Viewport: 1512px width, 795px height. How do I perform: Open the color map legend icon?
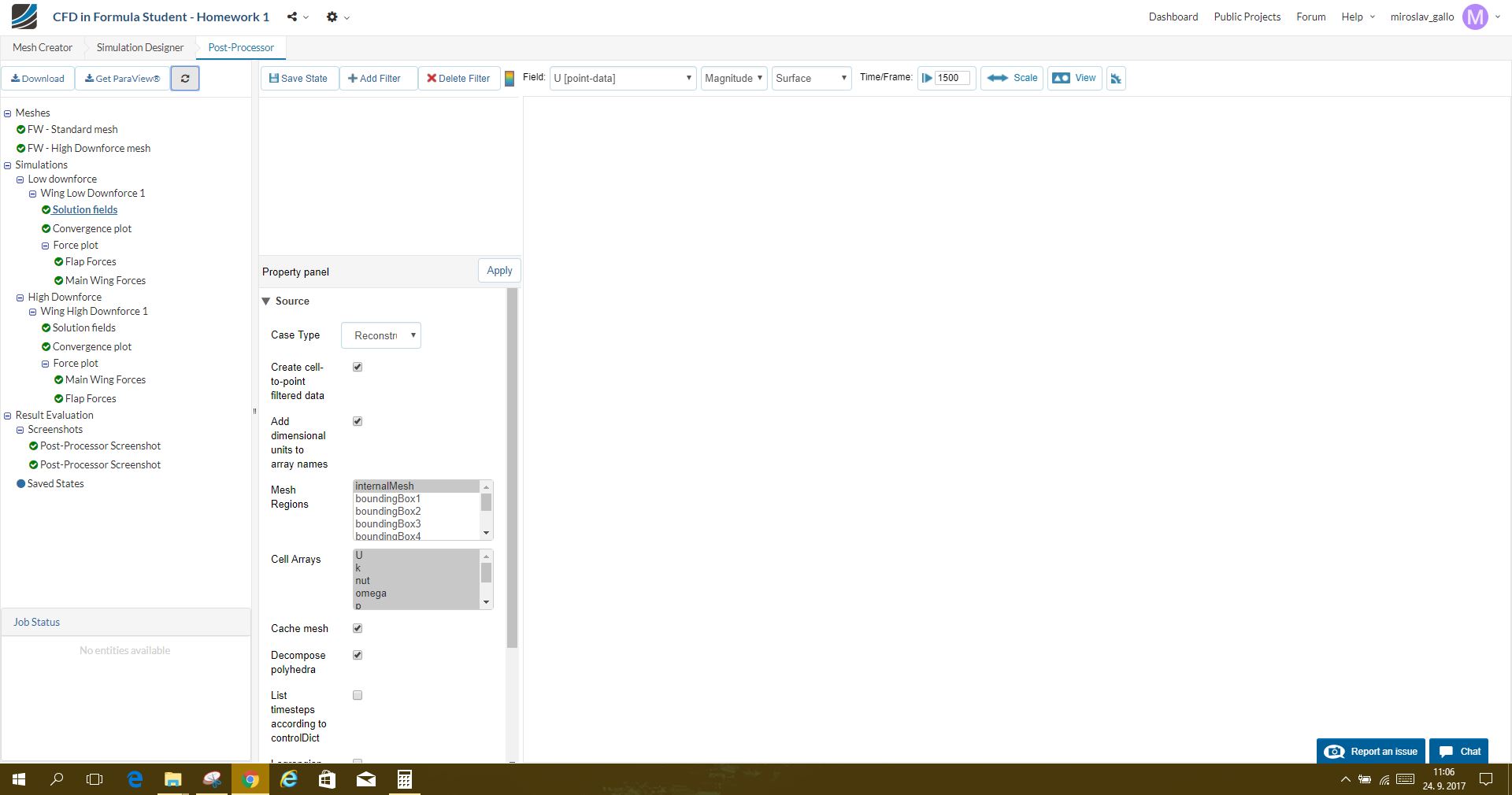pos(510,79)
